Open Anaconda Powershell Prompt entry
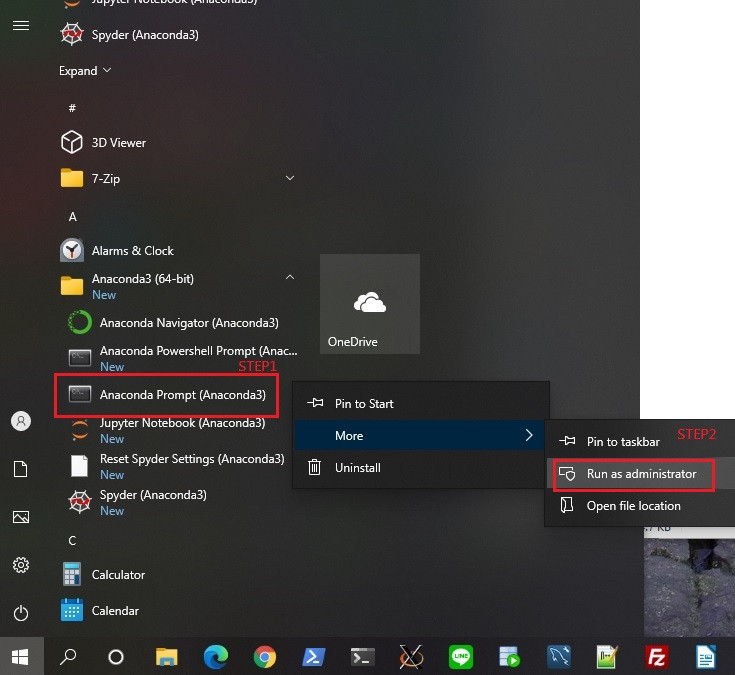The height and width of the screenshot is (675, 735). pyautogui.click(x=183, y=358)
